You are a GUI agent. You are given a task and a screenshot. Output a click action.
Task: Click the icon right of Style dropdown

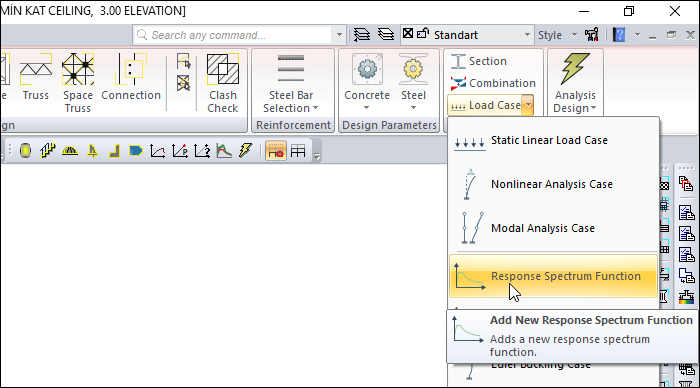[592, 34]
